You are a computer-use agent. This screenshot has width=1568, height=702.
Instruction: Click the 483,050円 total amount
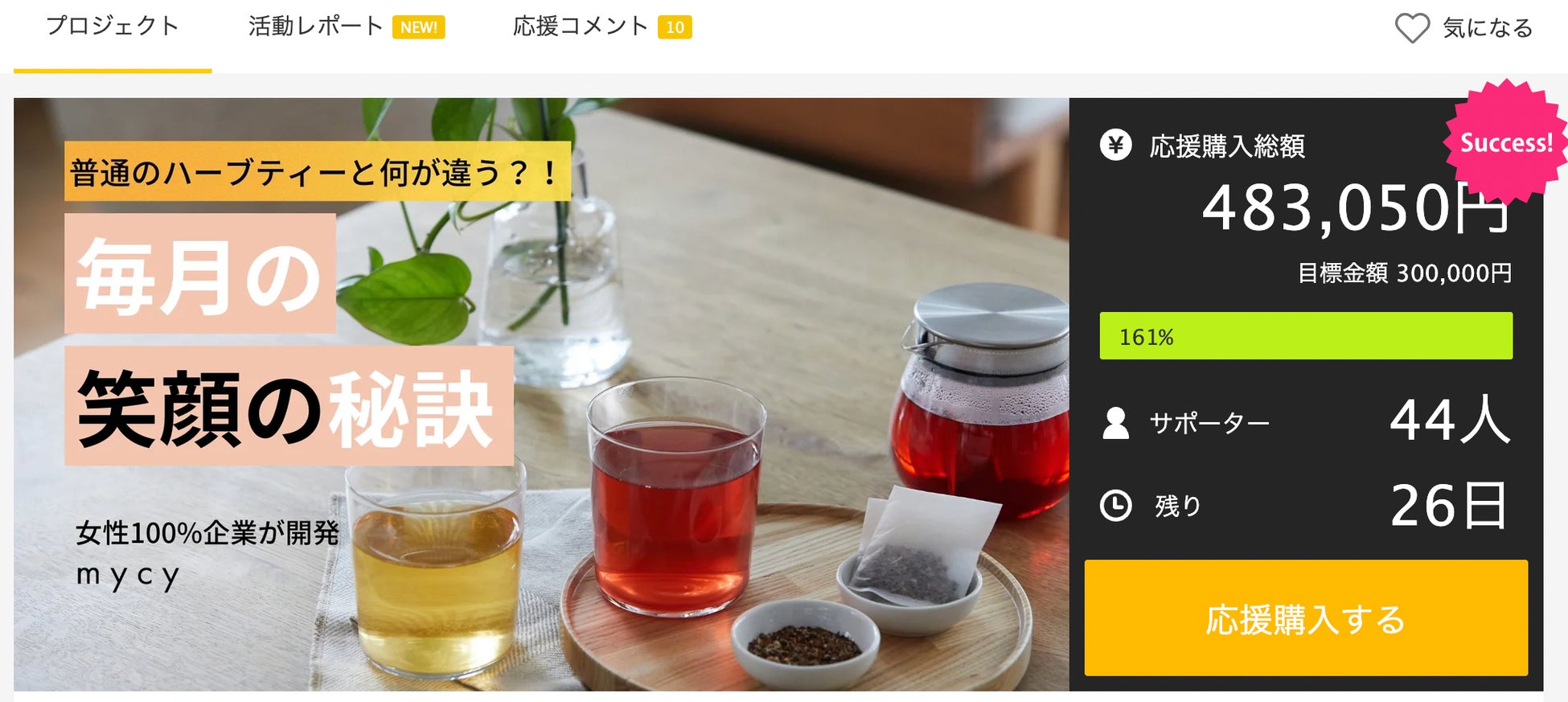[x=1356, y=208]
